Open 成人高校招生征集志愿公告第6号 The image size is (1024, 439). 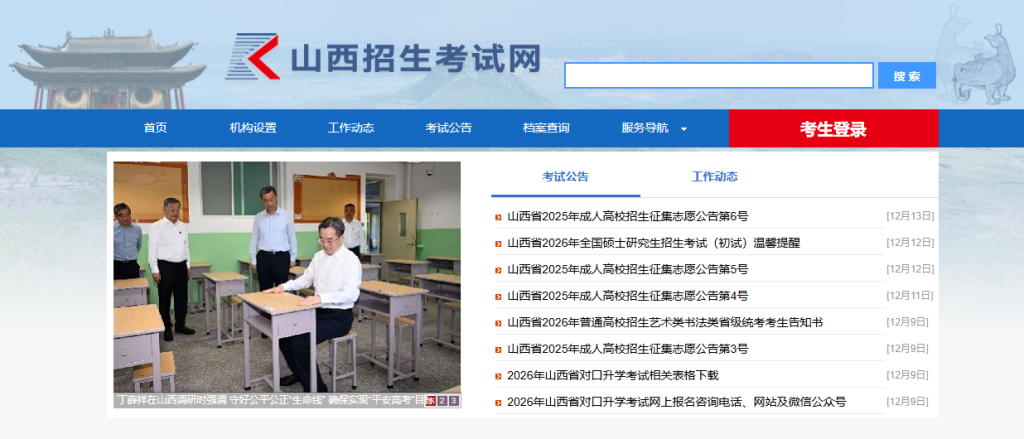click(628, 216)
